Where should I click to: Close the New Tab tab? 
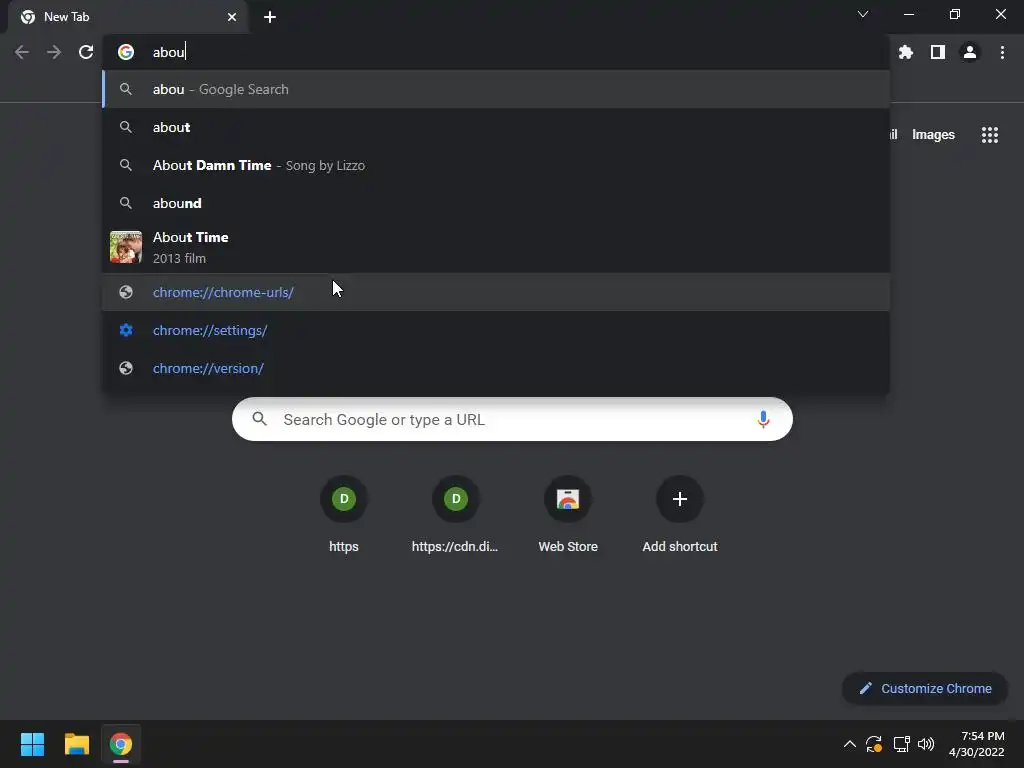pyautogui.click(x=232, y=17)
